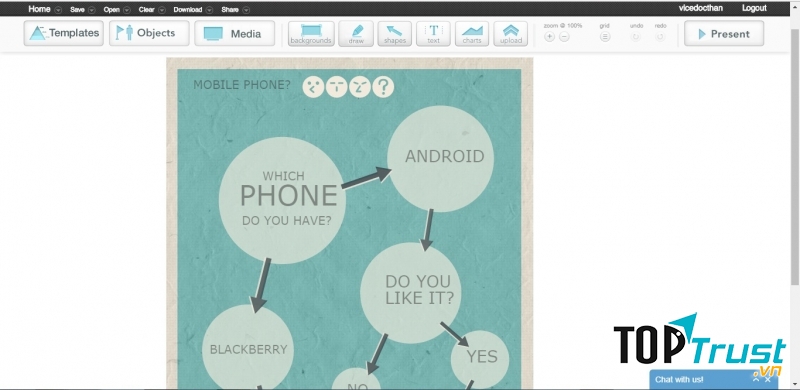Click the undo icon
Image resolution: width=800 pixels, height=390 pixels.
pos(636,37)
